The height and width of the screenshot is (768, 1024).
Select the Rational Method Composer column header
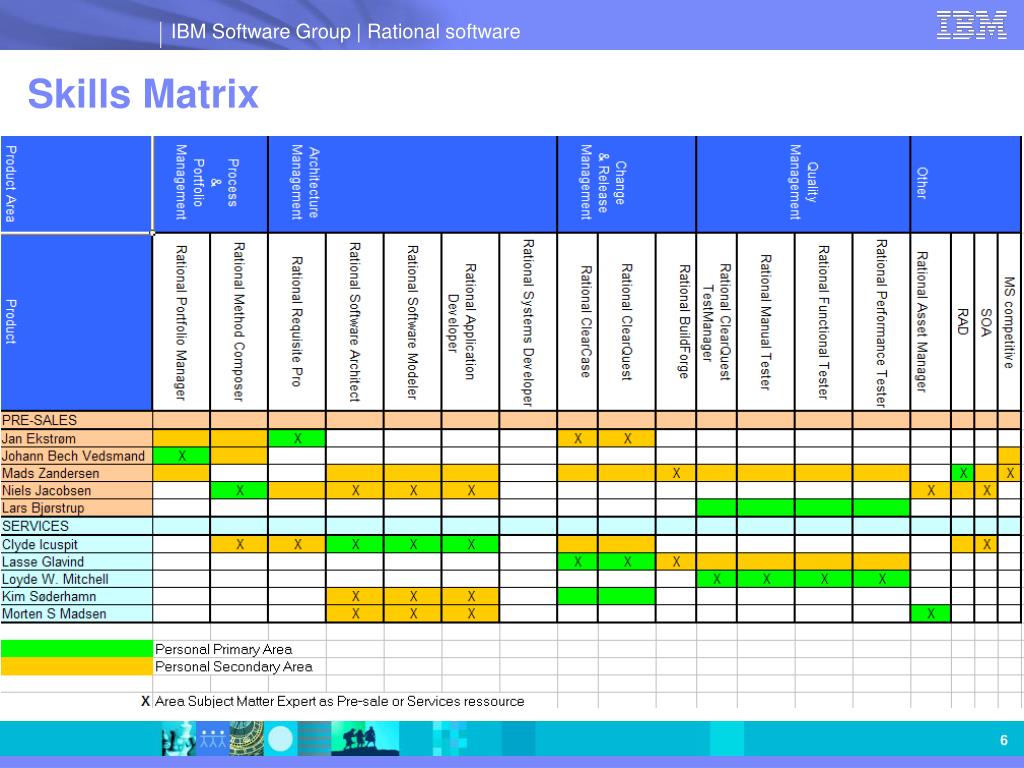(239, 322)
